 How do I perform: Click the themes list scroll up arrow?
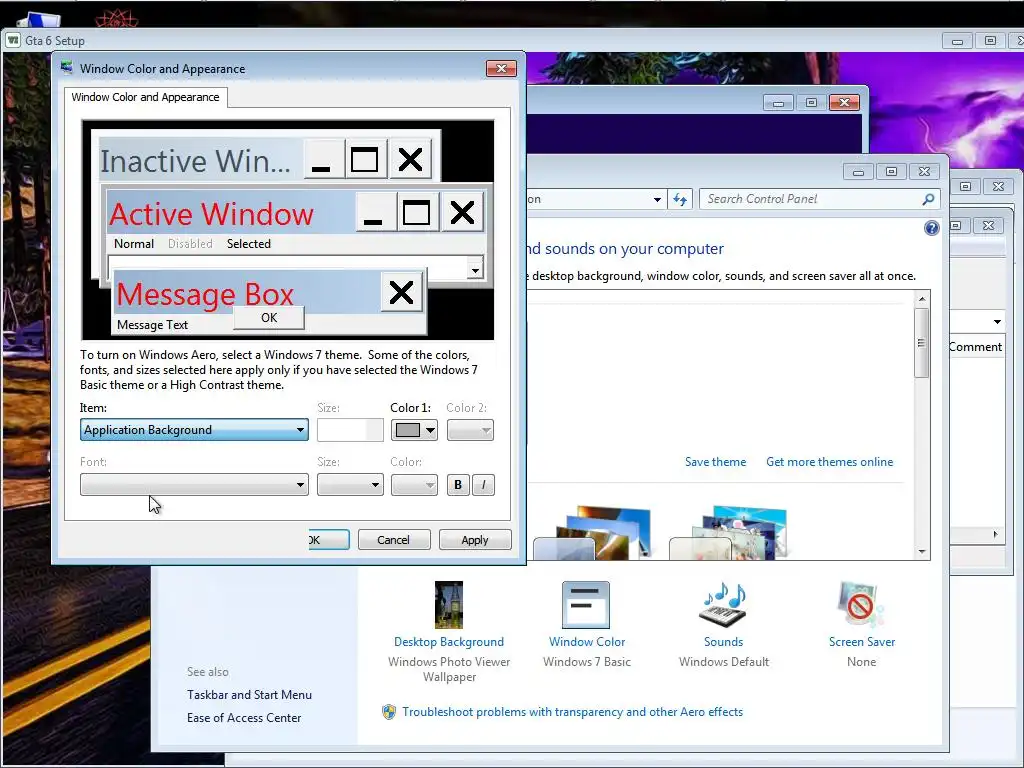pos(922,299)
